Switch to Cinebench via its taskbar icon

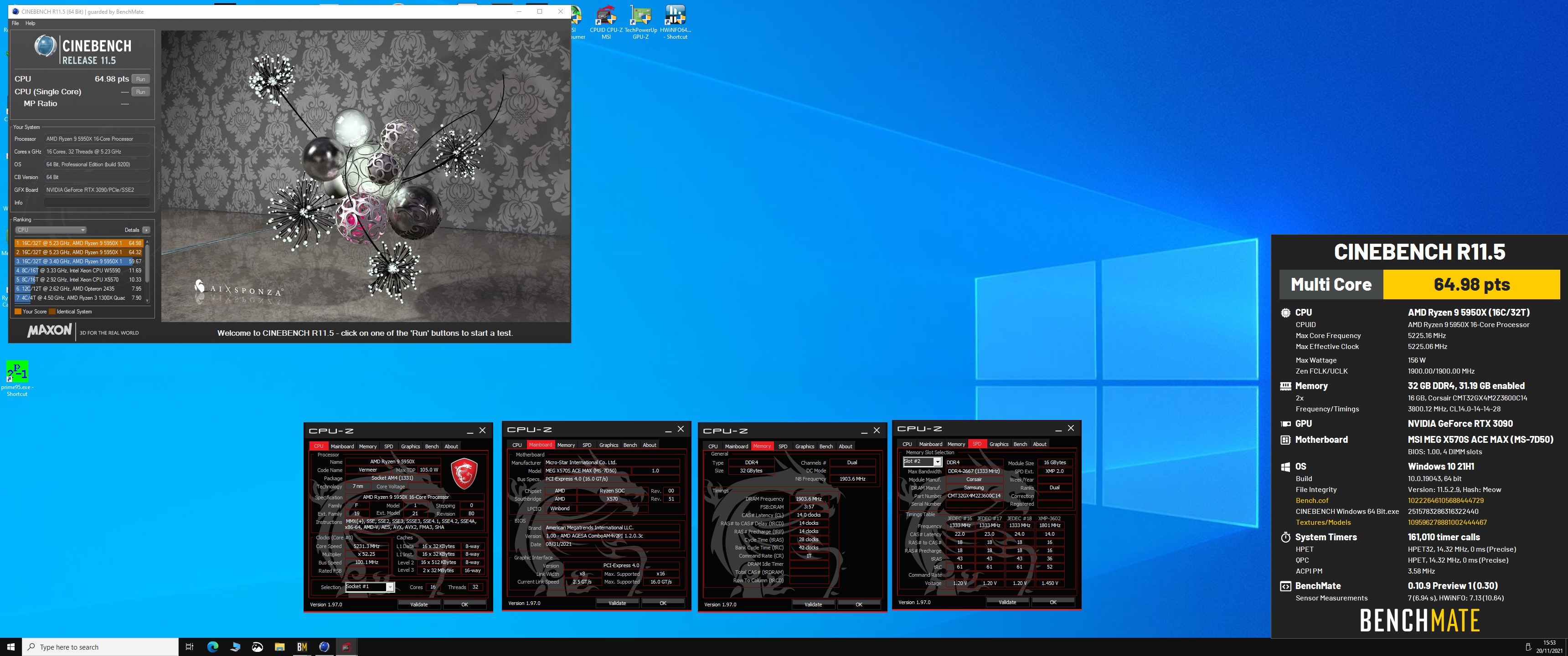325,647
